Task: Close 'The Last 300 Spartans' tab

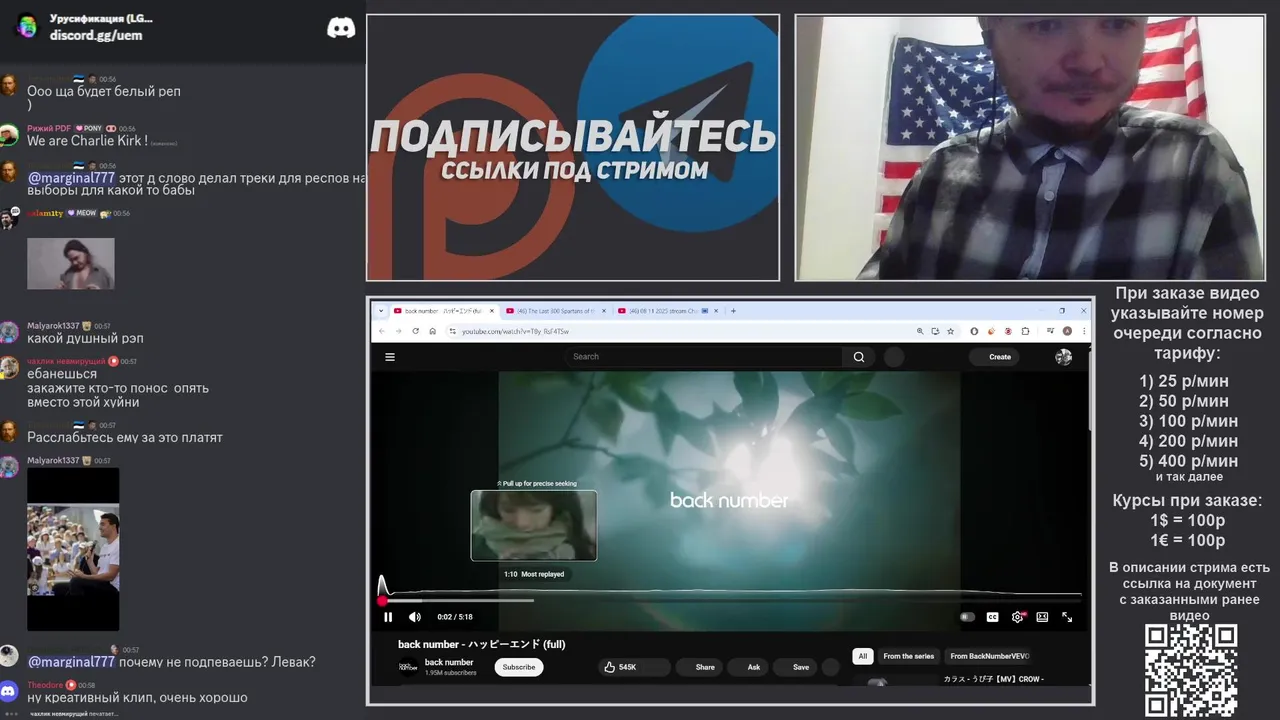Action: [x=603, y=311]
